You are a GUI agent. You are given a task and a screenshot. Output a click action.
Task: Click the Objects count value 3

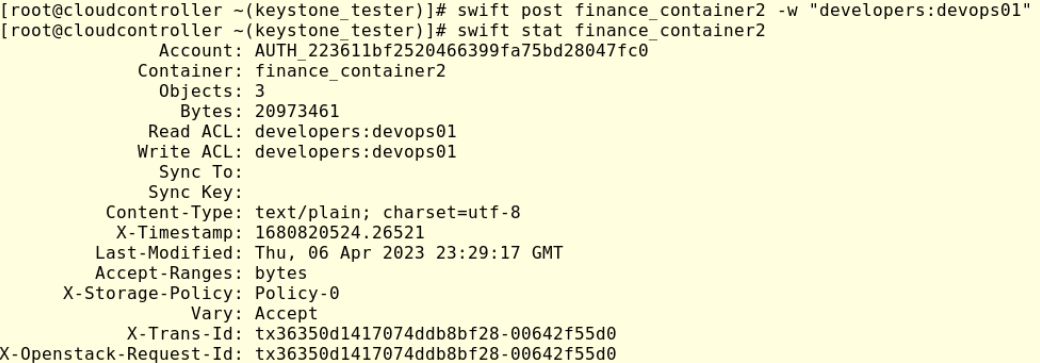[x=260, y=92]
